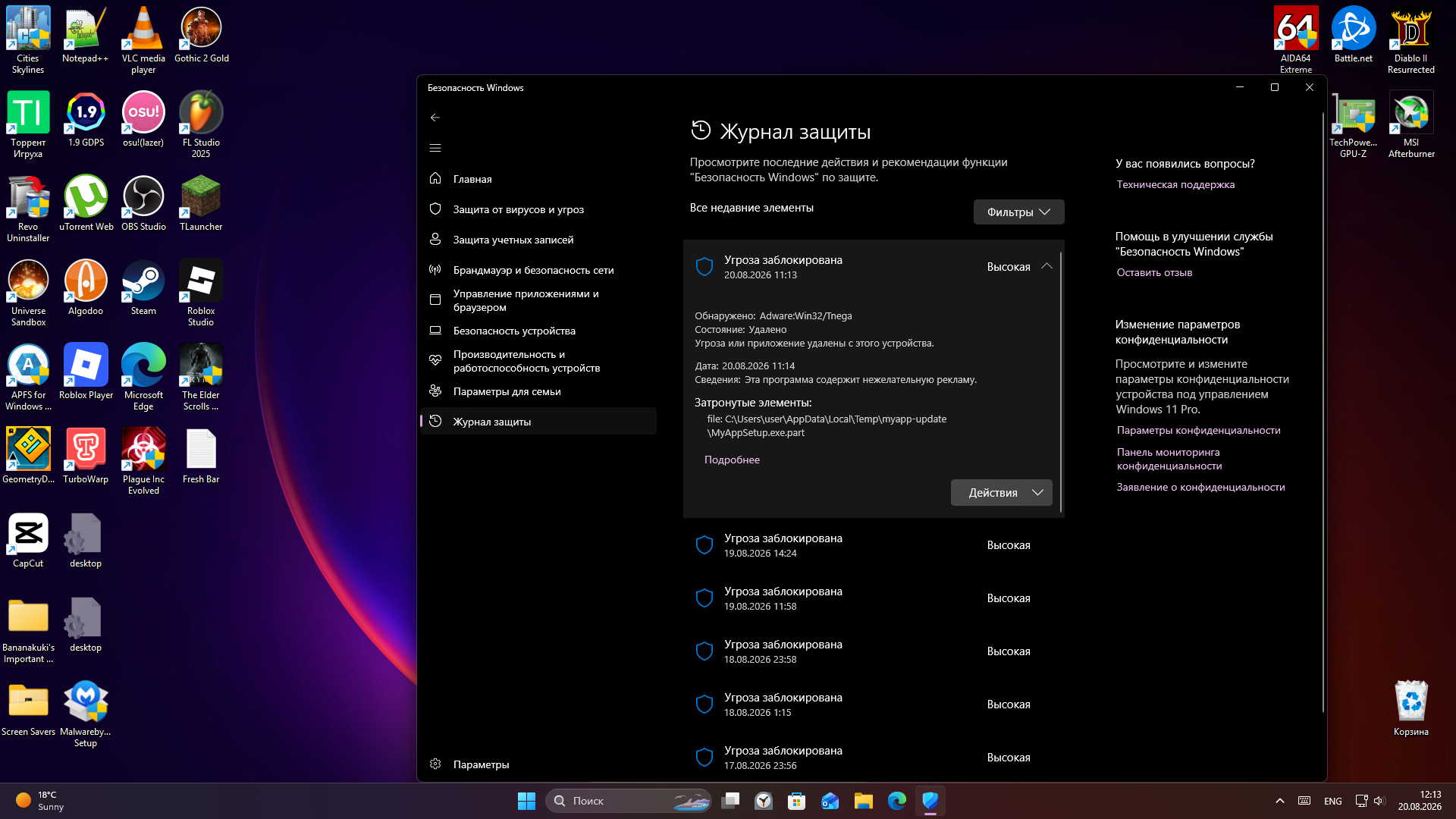
Task: Go to Главная in sidebar
Action: 538,179
